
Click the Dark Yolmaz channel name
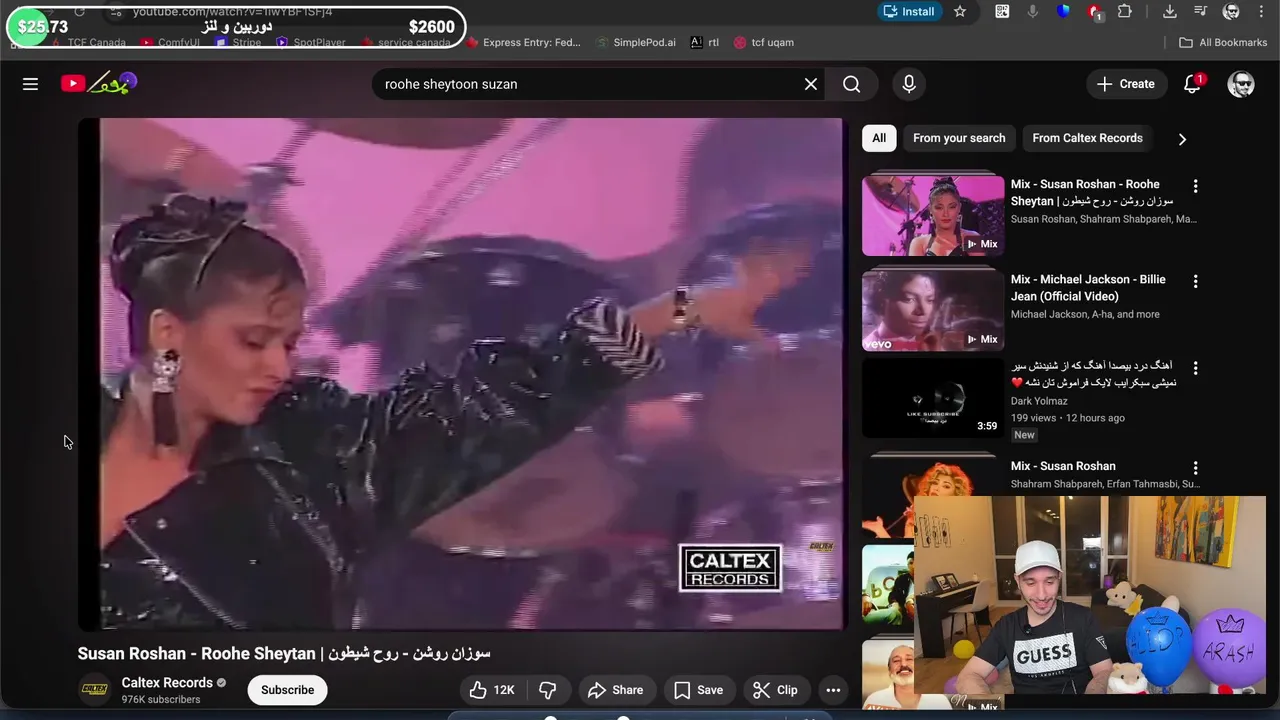(1039, 401)
